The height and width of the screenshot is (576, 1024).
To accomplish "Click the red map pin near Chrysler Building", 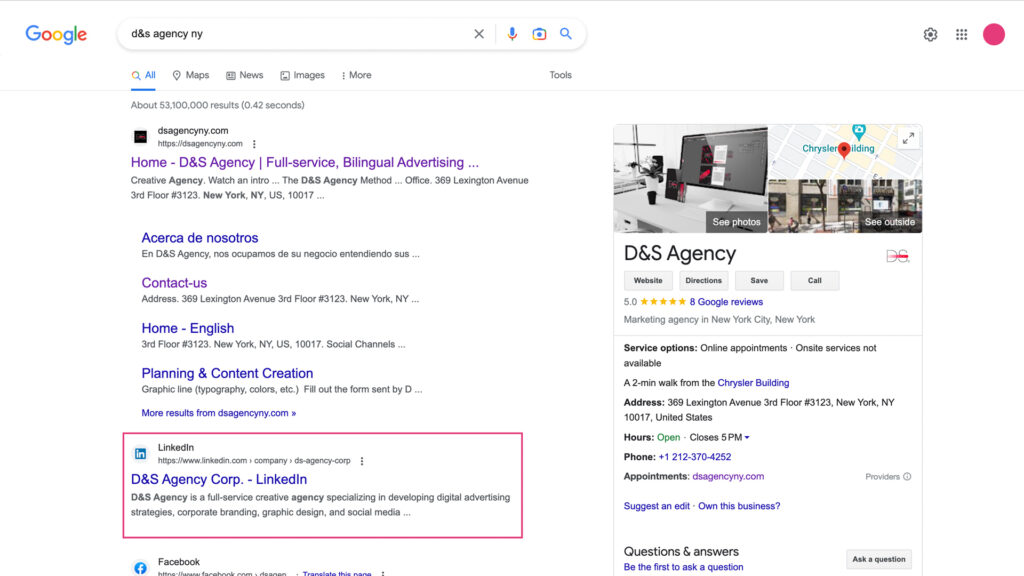I will click(x=844, y=151).
